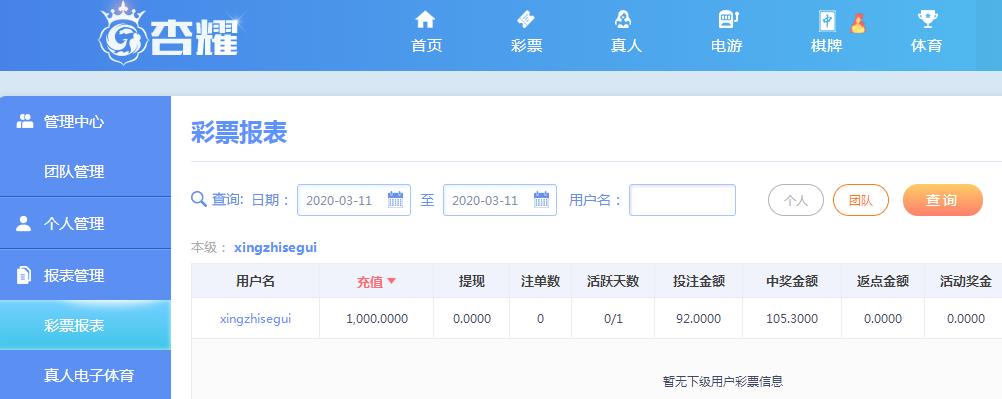Click the orange 查询 search button

942,200
